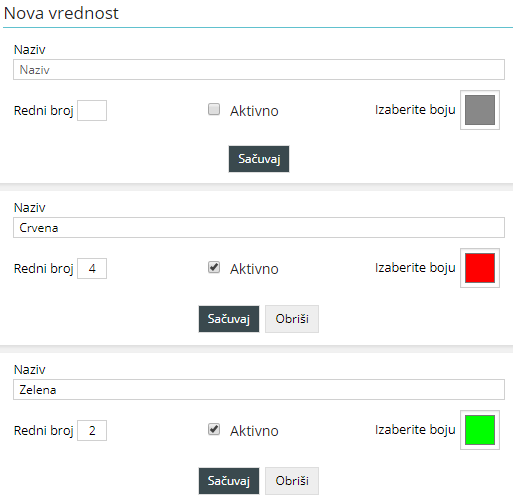
Task: Uncheck Aktivno for the Zelena entry
Action: 214,429
